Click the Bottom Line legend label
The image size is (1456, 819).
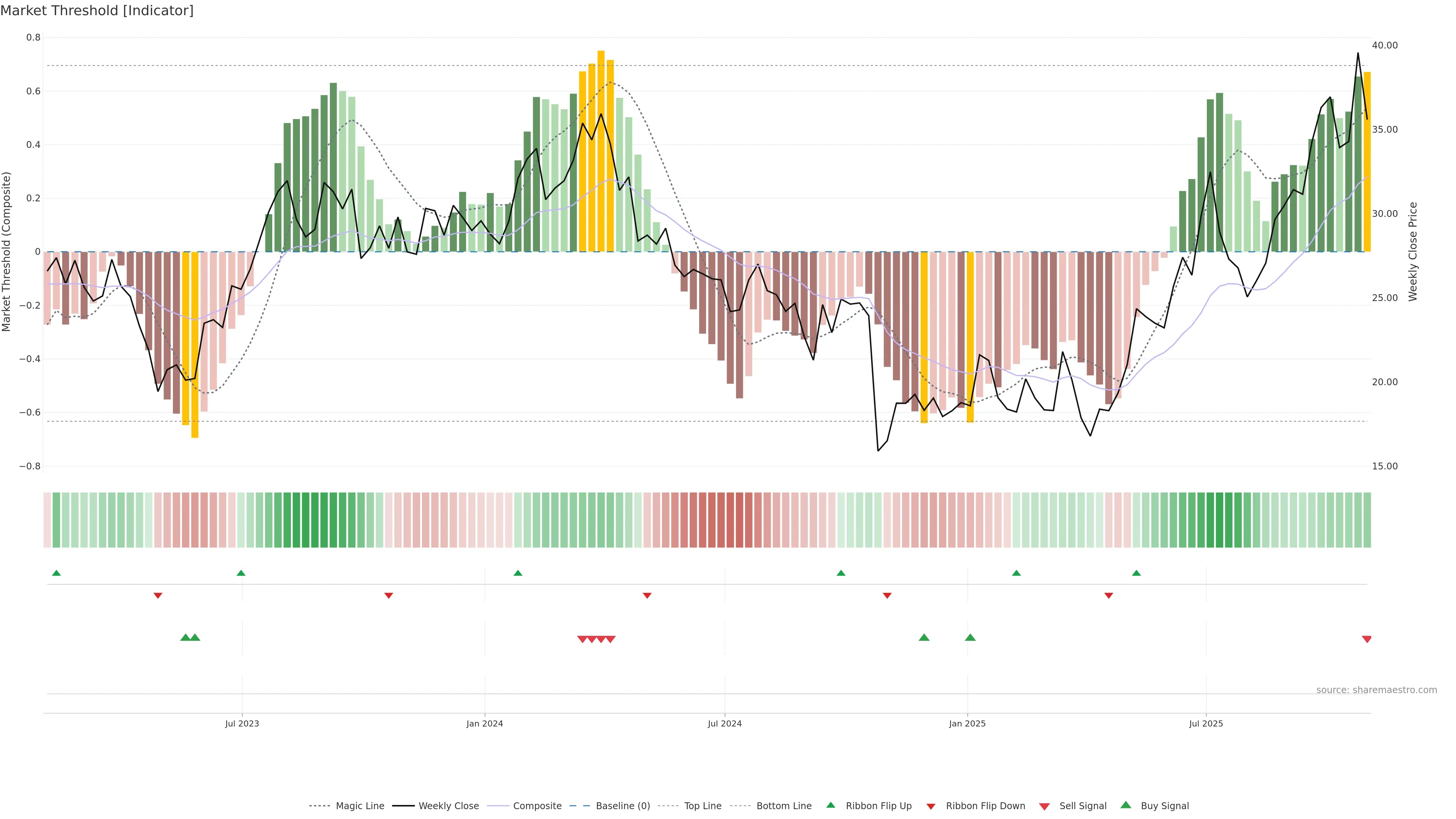783,806
